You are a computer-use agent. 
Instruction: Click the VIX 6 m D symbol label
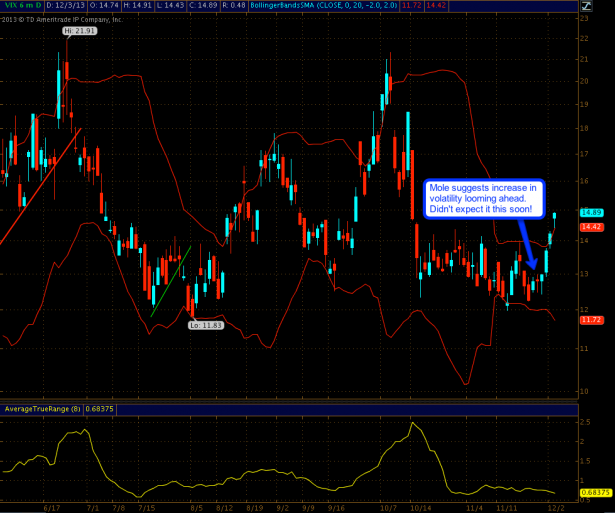tap(20, 6)
